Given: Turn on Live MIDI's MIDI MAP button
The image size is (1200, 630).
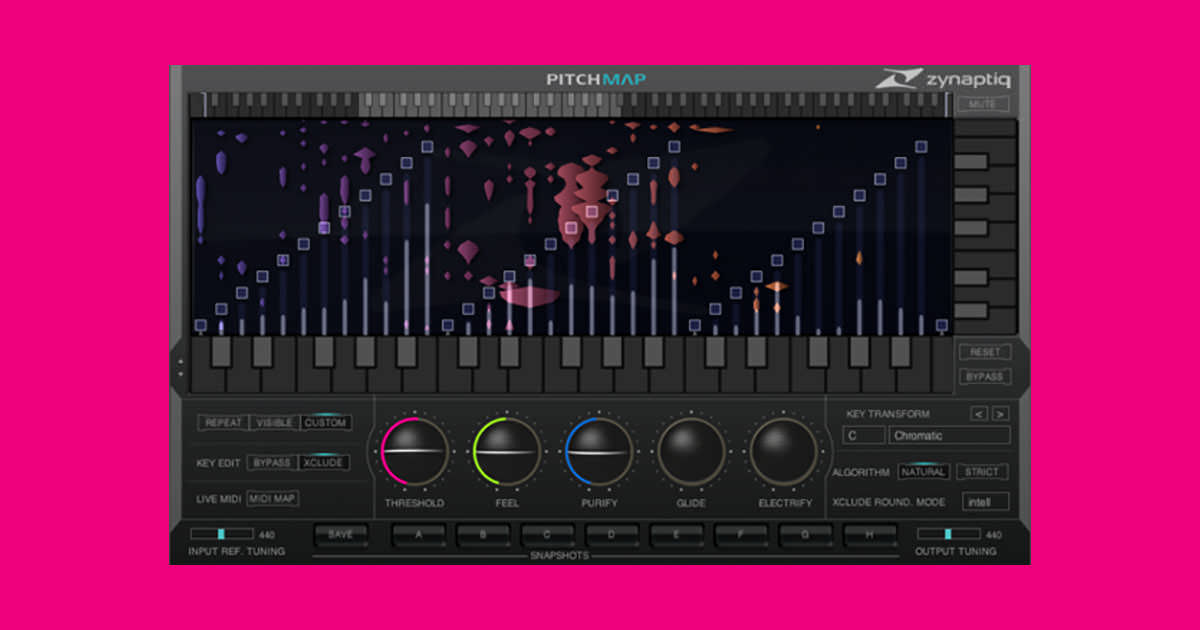Looking at the screenshot, I should click(273, 498).
